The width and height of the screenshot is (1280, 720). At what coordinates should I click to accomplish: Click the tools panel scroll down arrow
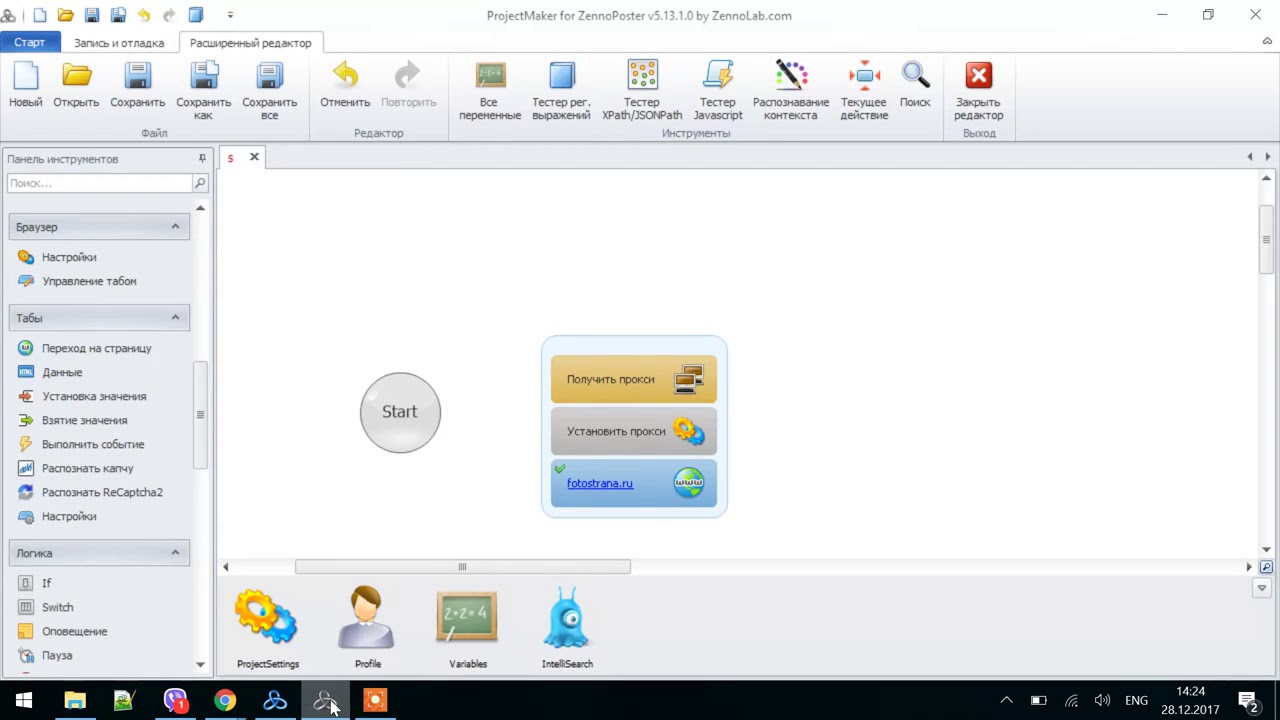200,664
